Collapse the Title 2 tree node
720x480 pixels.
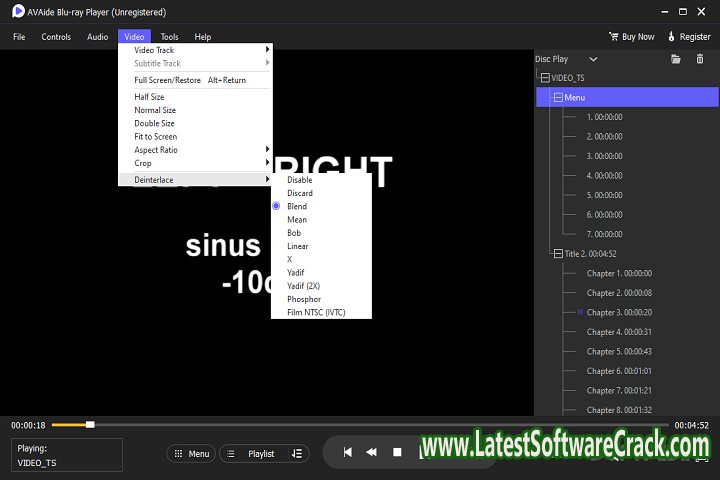558,254
